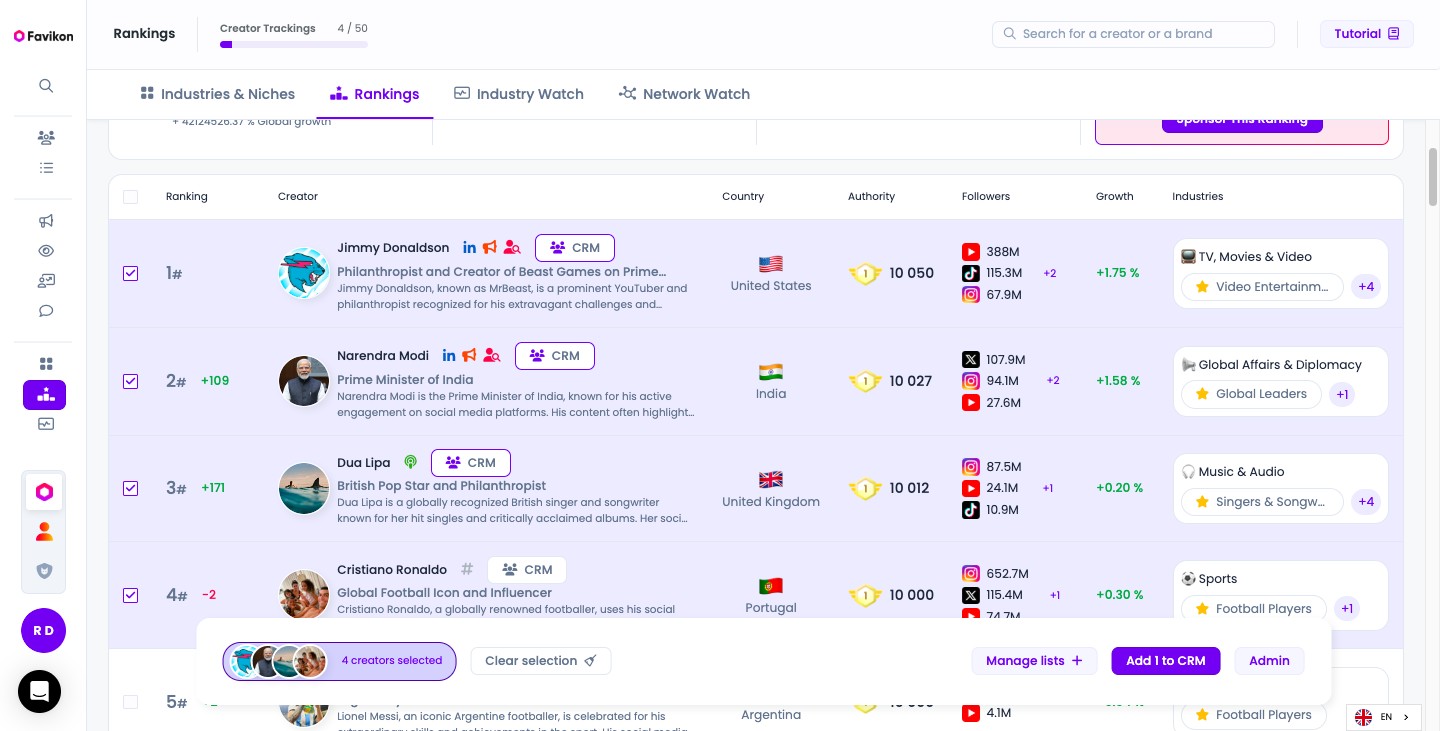Click the Video Entertainment industry tag

coord(1261,287)
